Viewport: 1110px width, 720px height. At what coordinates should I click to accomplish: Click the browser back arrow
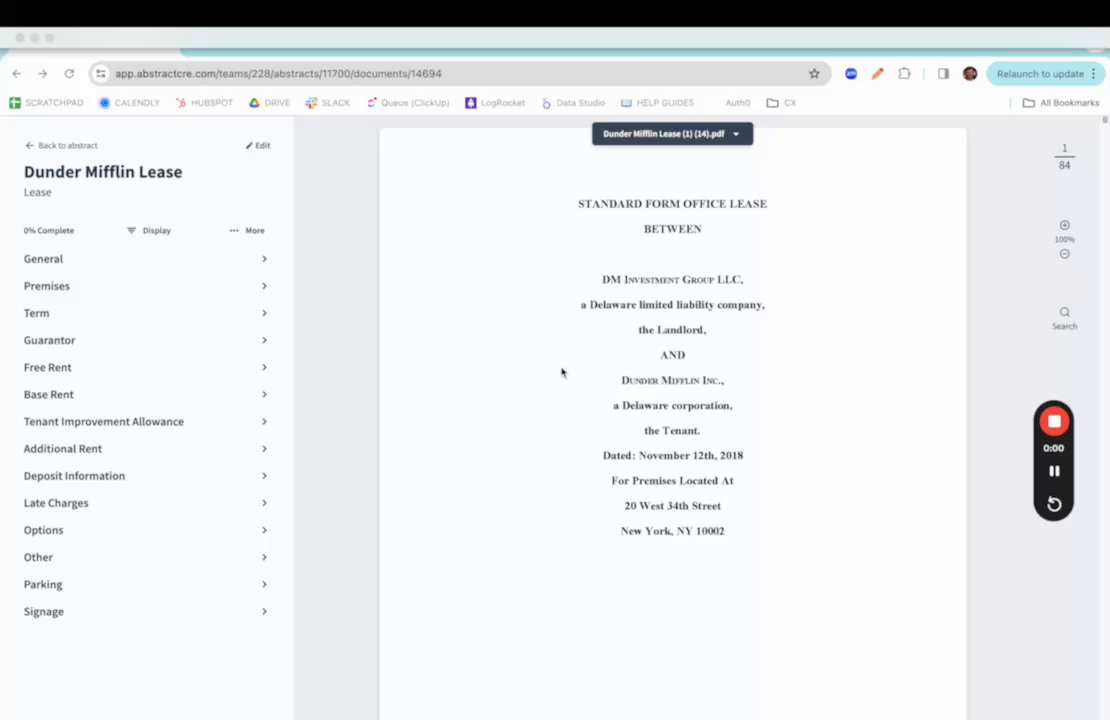(17, 74)
